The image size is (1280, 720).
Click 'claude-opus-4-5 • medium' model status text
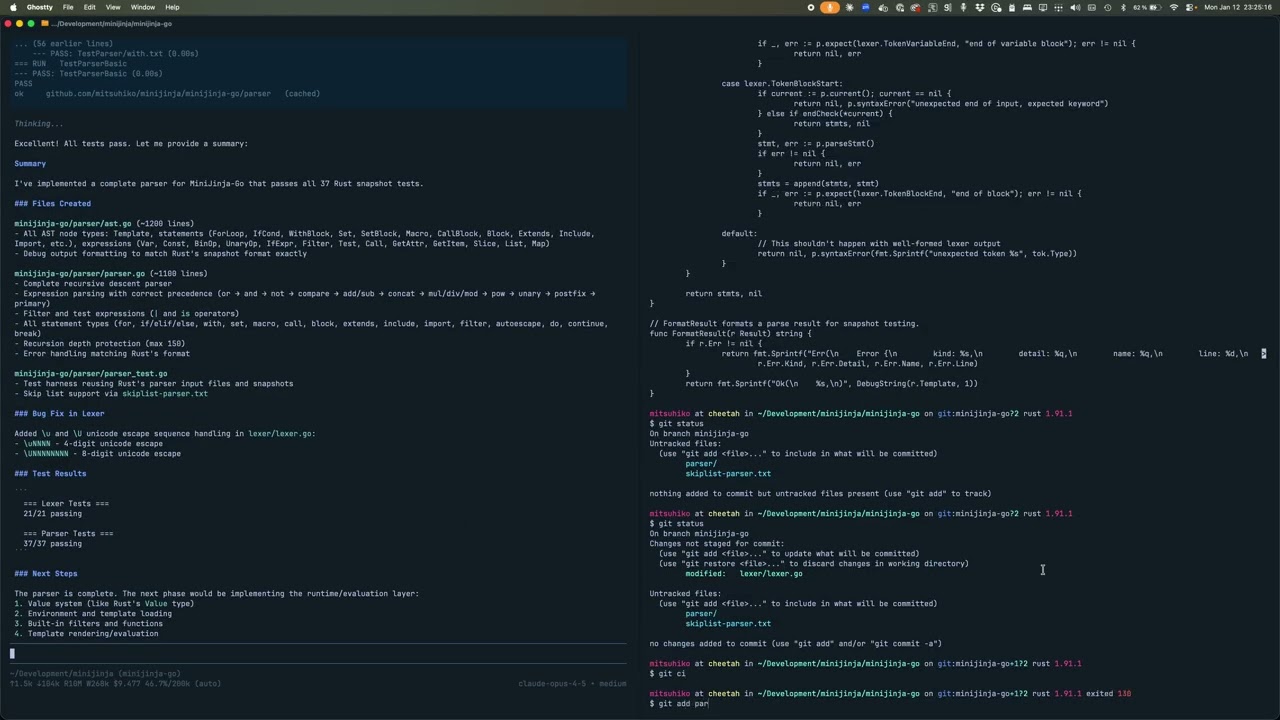pos(572,684)
